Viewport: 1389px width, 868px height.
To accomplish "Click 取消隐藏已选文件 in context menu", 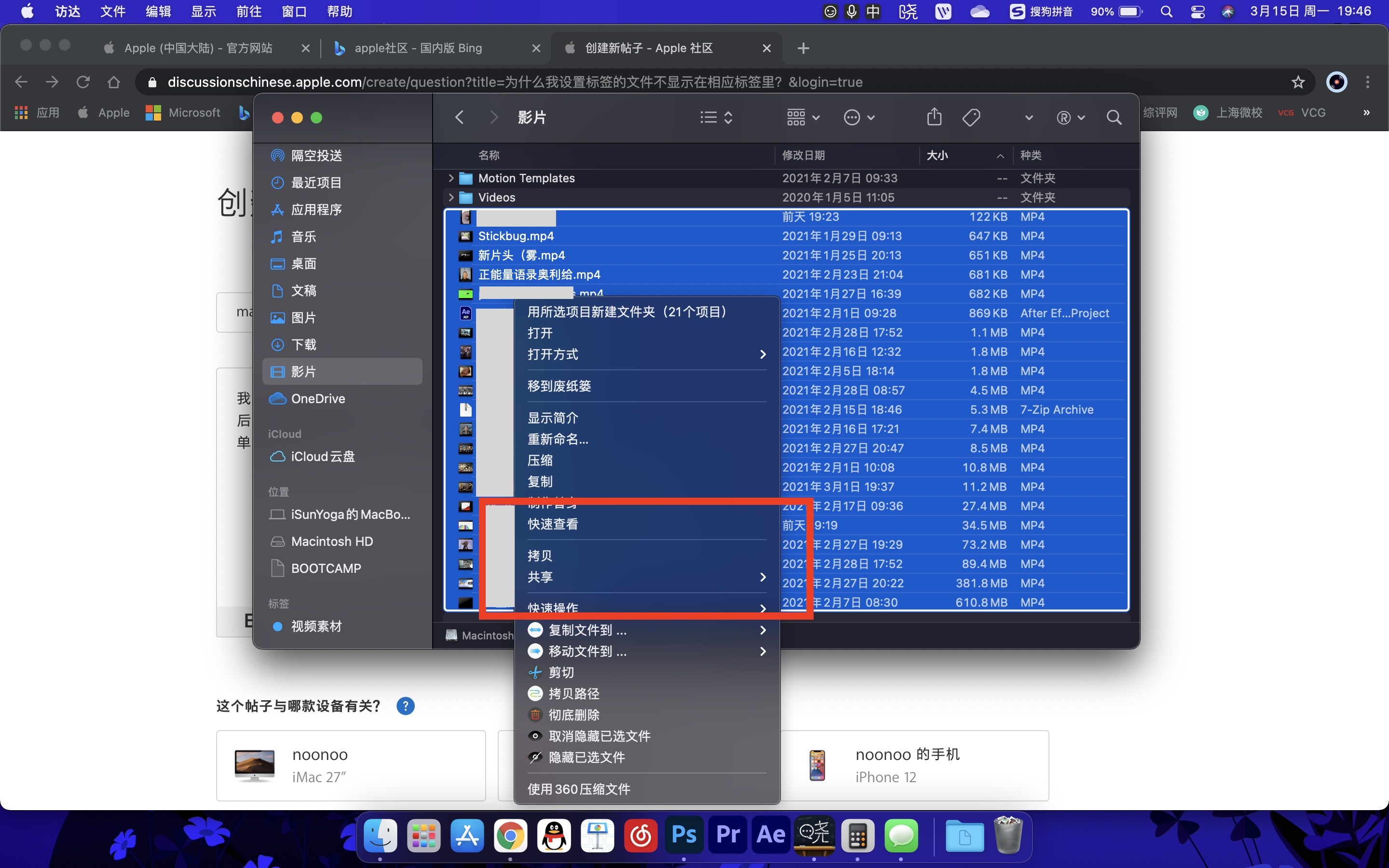I will click(x=599, y=736).
